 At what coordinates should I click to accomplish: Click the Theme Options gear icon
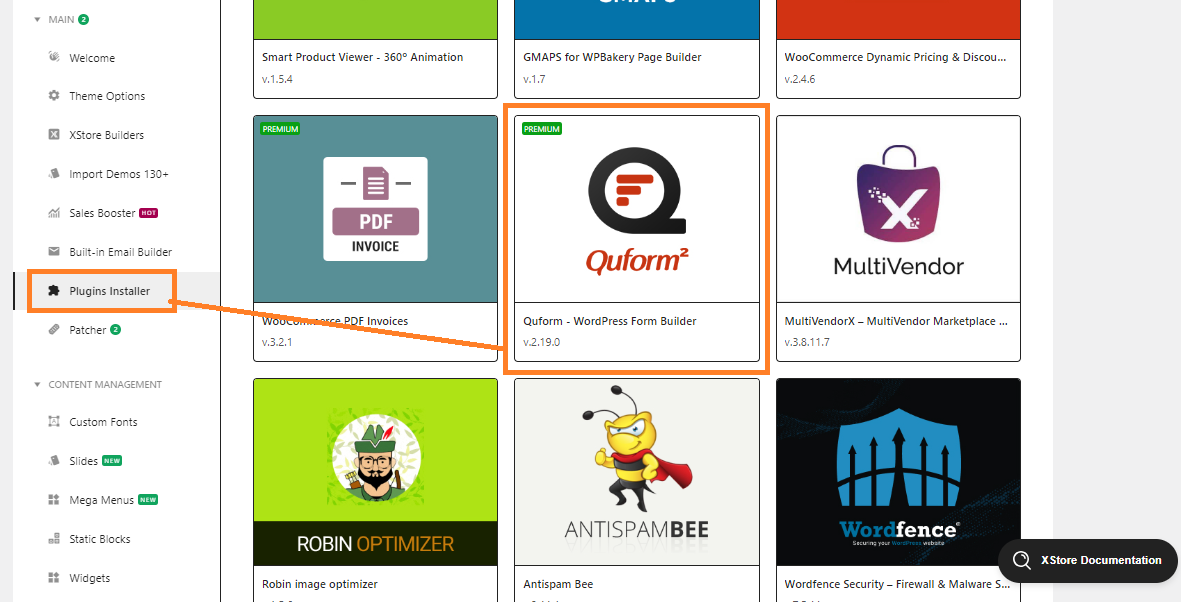tap(53, 96)
